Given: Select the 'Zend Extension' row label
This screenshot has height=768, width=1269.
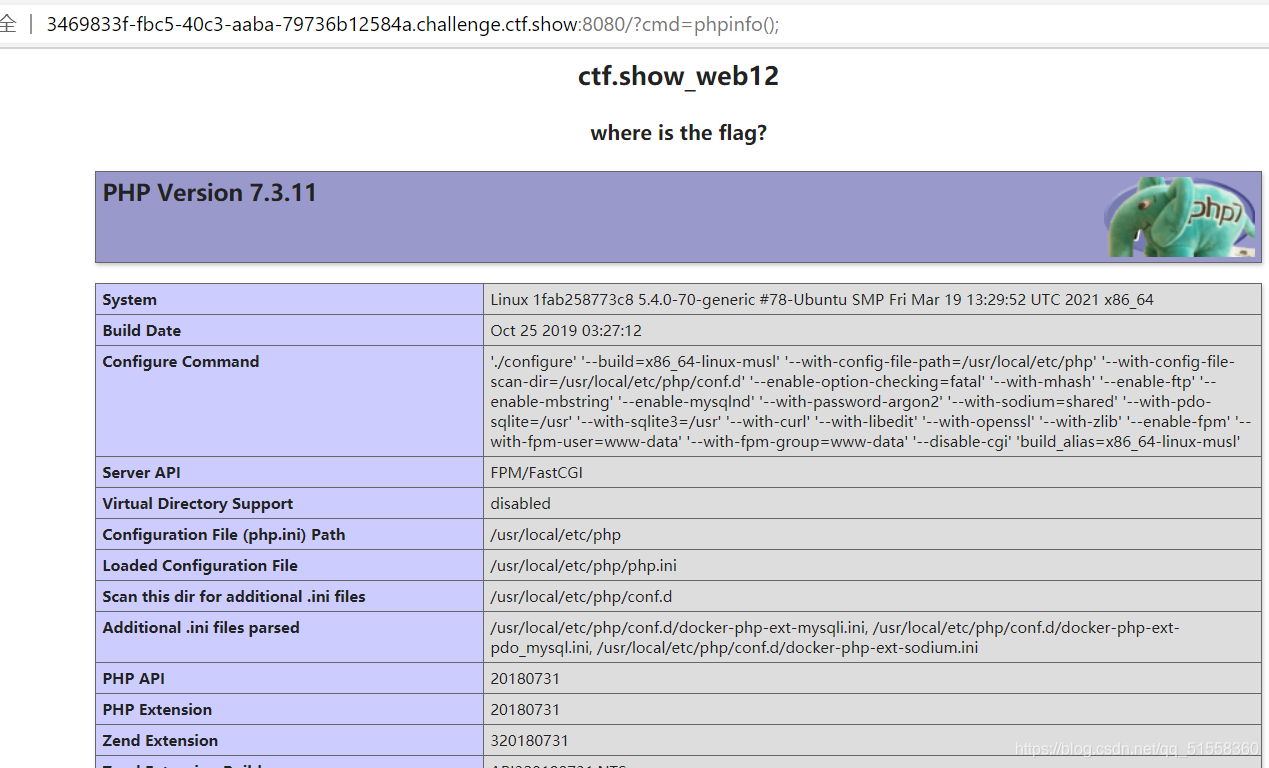Looking at the screenshot, I should click(x=160, y=741).
